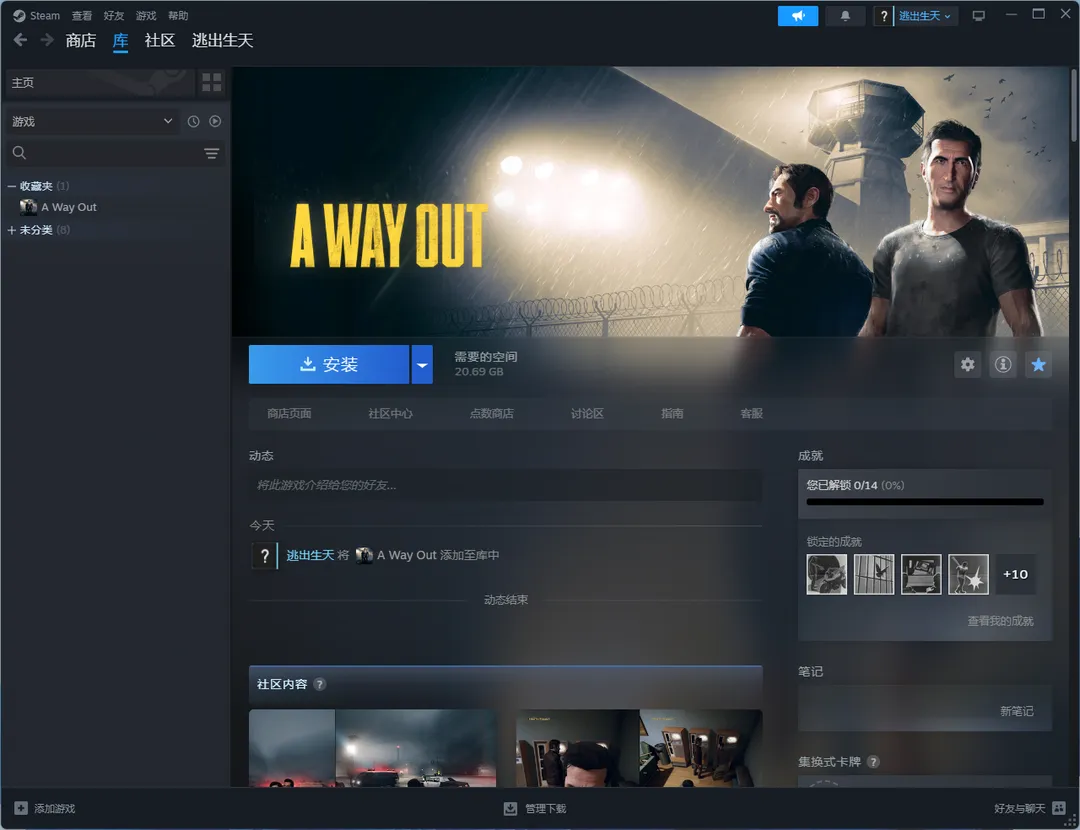Switch to the 商店 tab
This screenshot has width=1080, height=830.
click(80, 41)
